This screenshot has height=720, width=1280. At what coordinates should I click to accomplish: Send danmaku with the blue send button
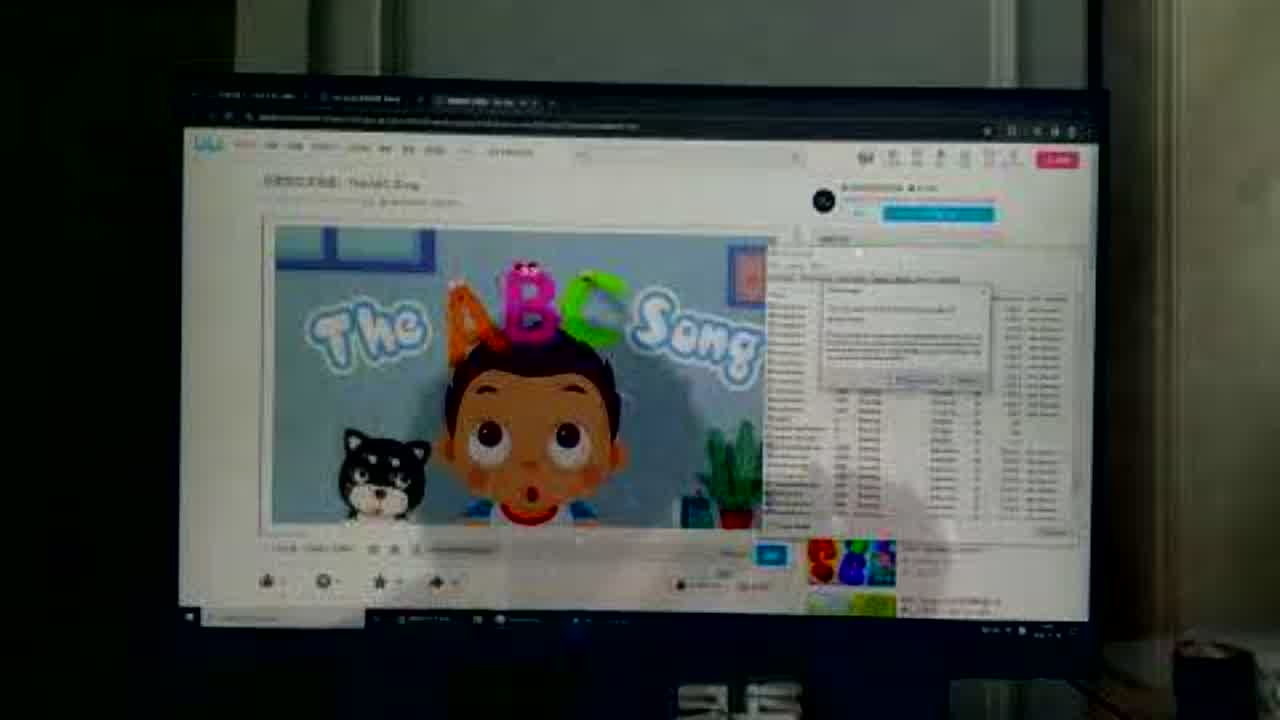(x=771, y=554)
